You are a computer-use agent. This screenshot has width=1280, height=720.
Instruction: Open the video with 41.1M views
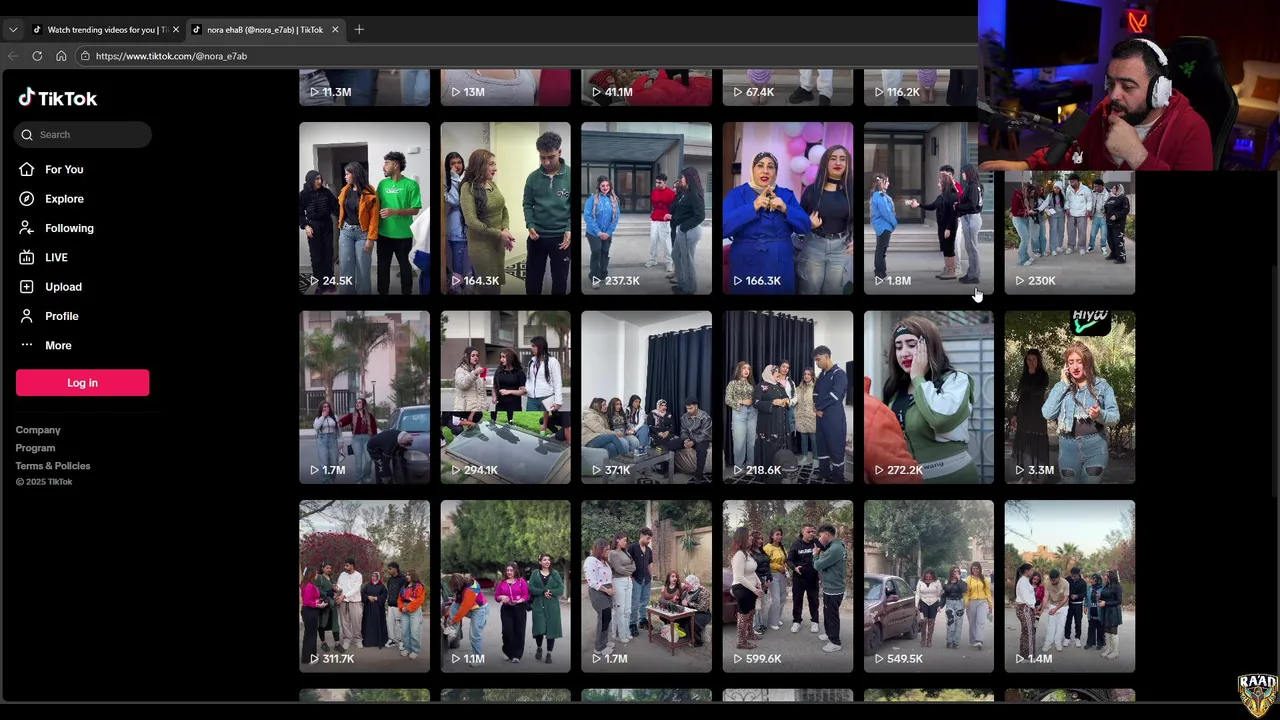click(x=646, y=88)
